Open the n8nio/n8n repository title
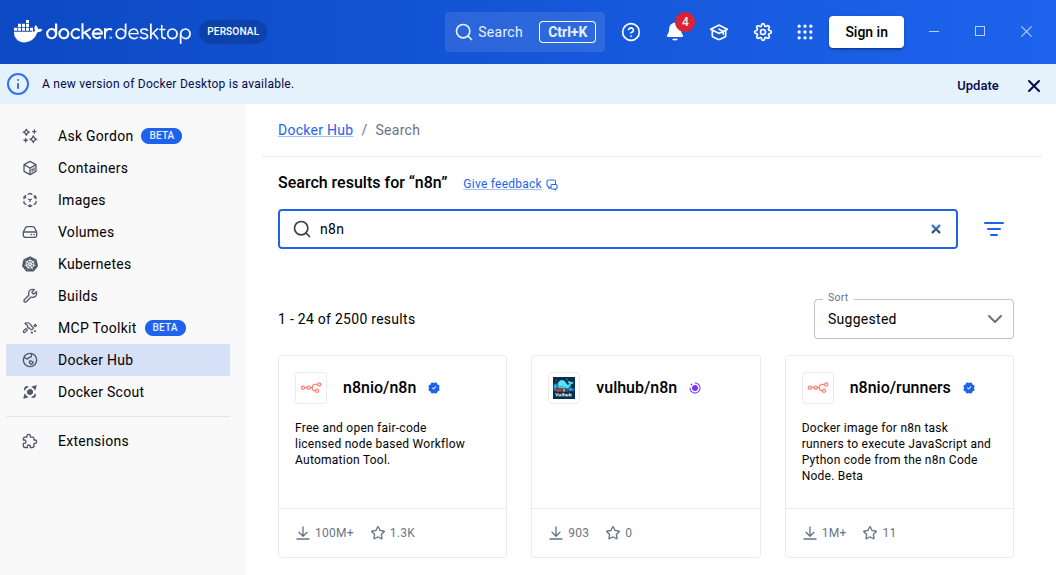The height and width of the screenshot is (575, 1056). tap(379, 388)
